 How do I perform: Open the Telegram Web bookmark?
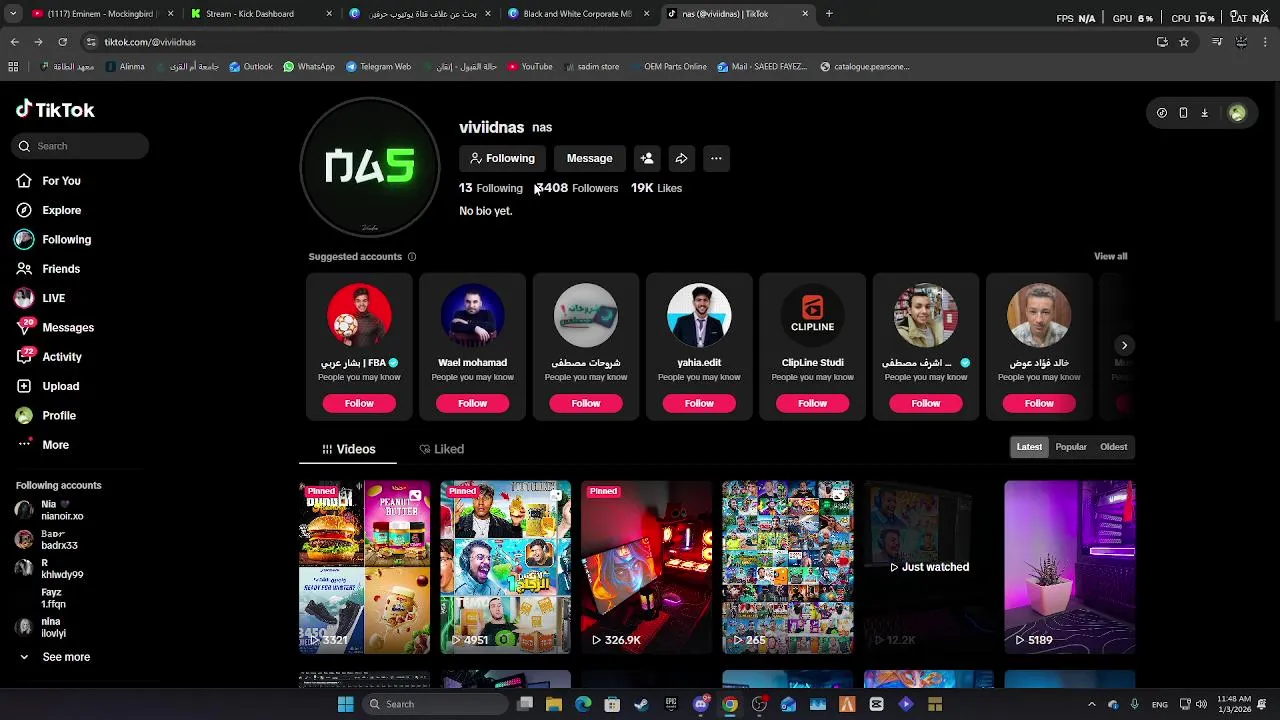tap(378, 67)
